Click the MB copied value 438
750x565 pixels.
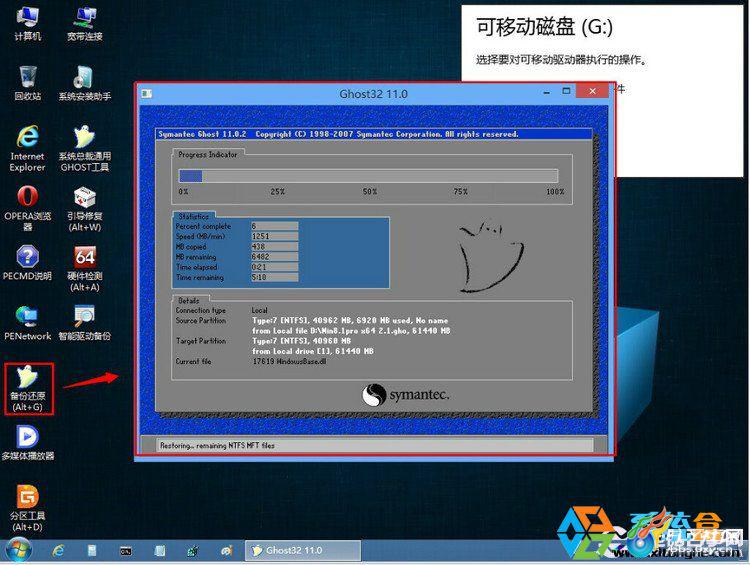click(274, 246)
